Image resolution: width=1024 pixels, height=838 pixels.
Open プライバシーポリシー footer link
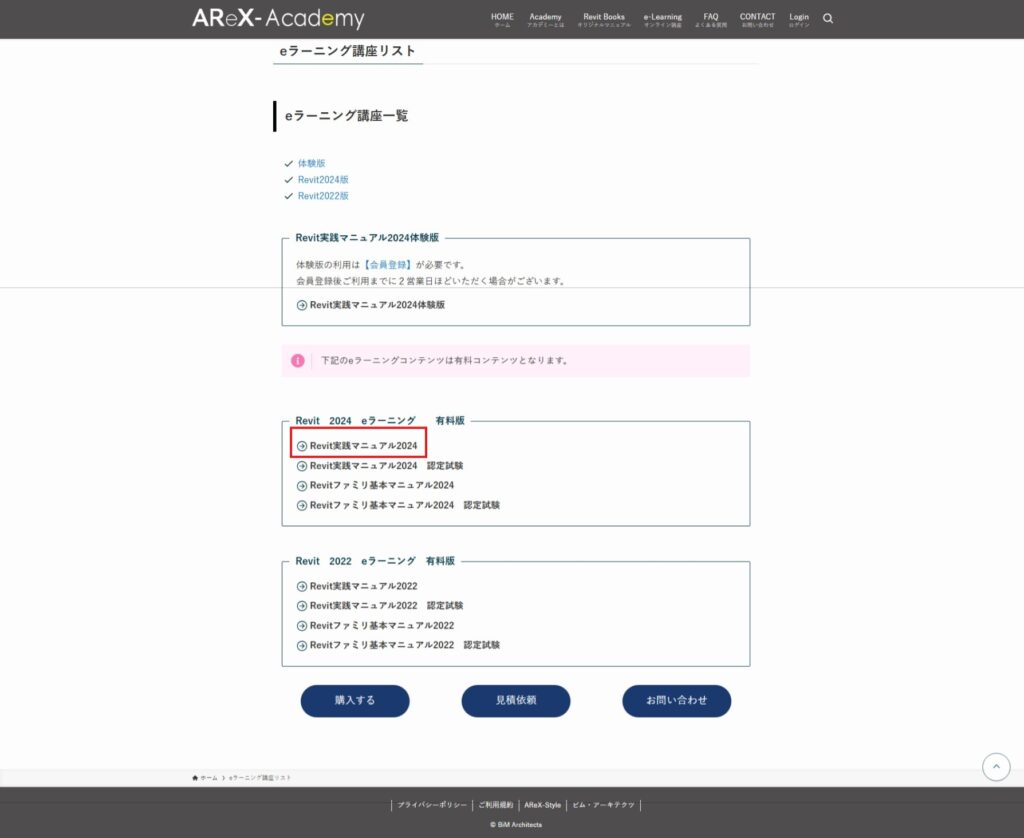coord(432,805)
